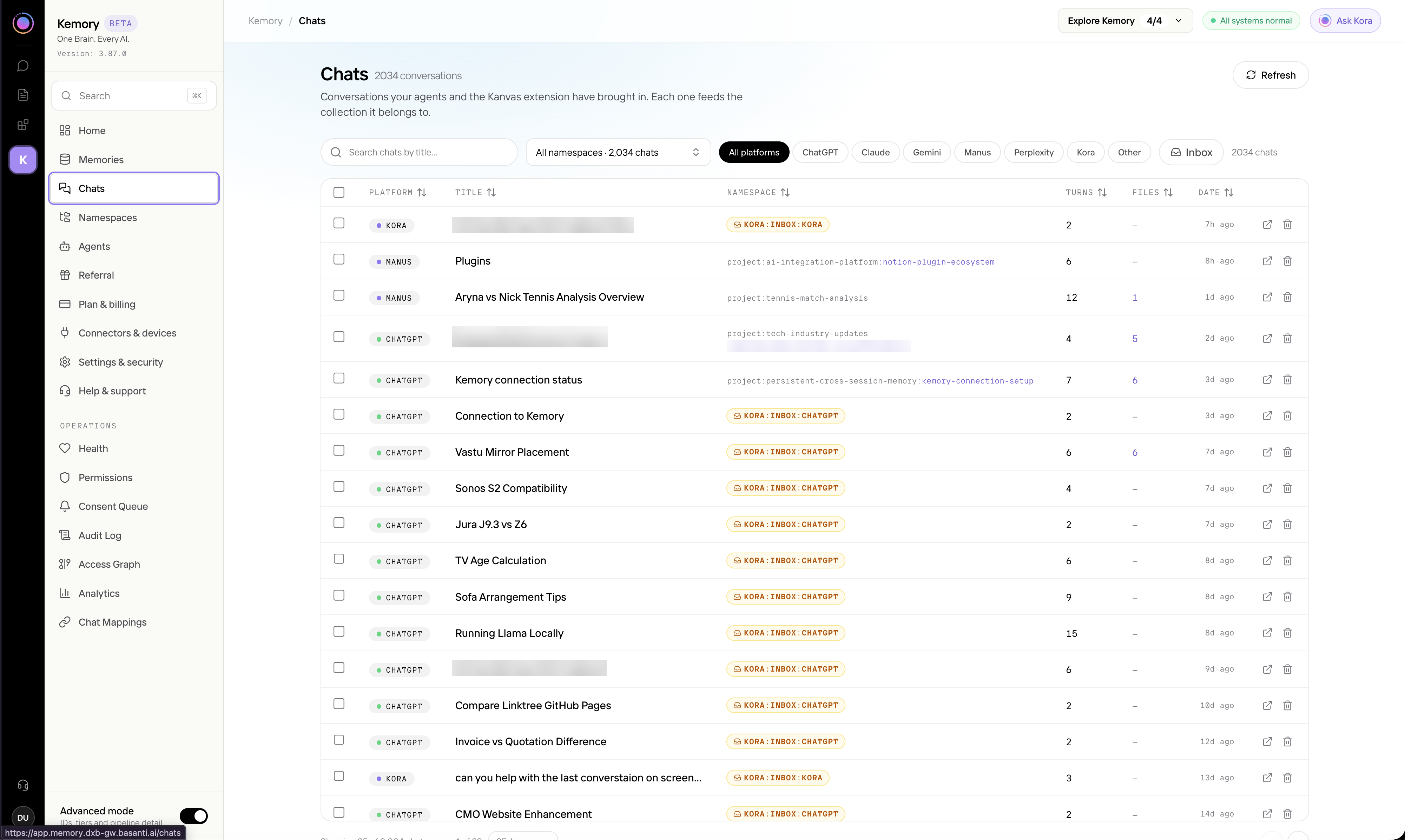
Task: Open the document icon in left rail
Action: 23,95
